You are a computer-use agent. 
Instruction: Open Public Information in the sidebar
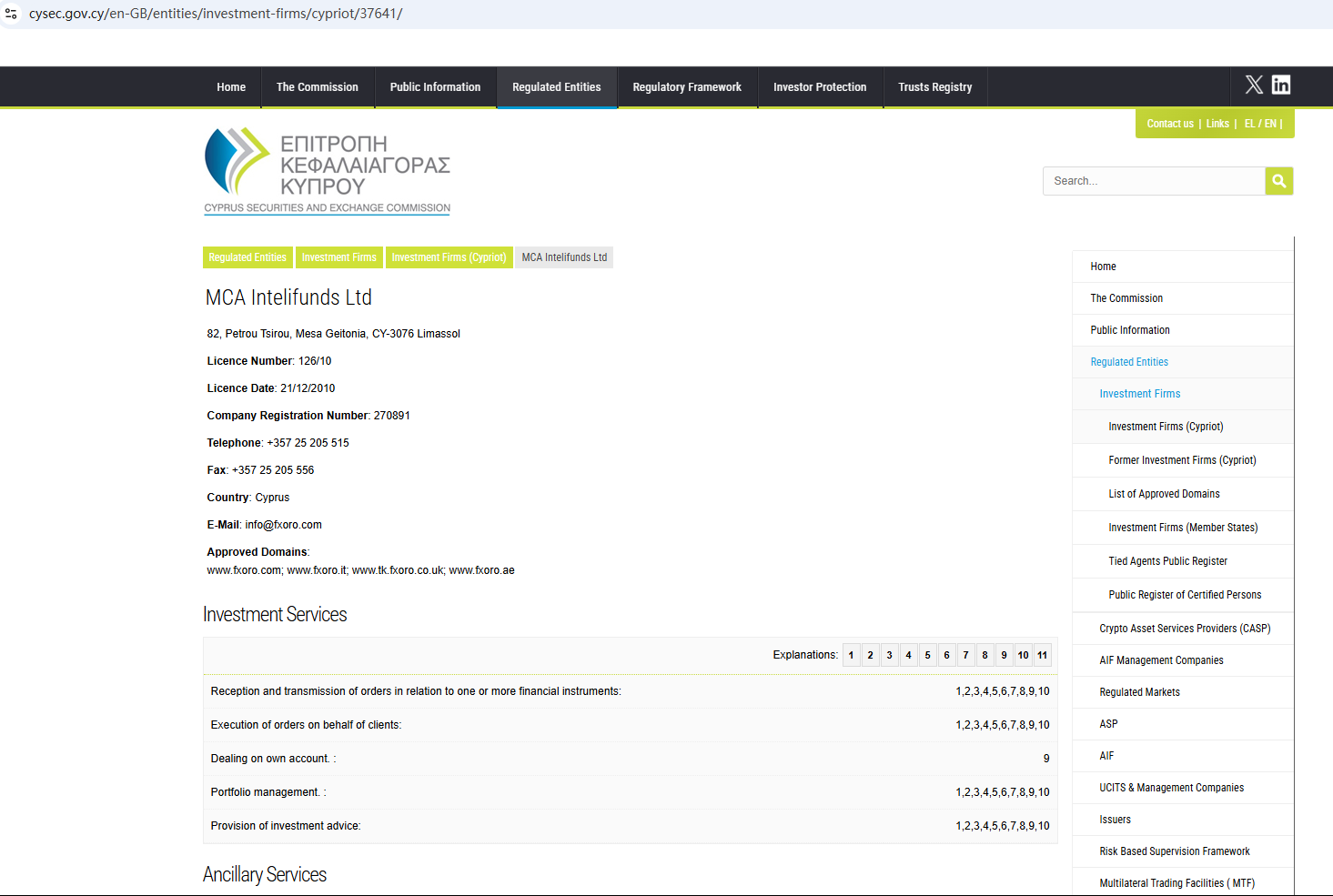(x=1183, y=330)
